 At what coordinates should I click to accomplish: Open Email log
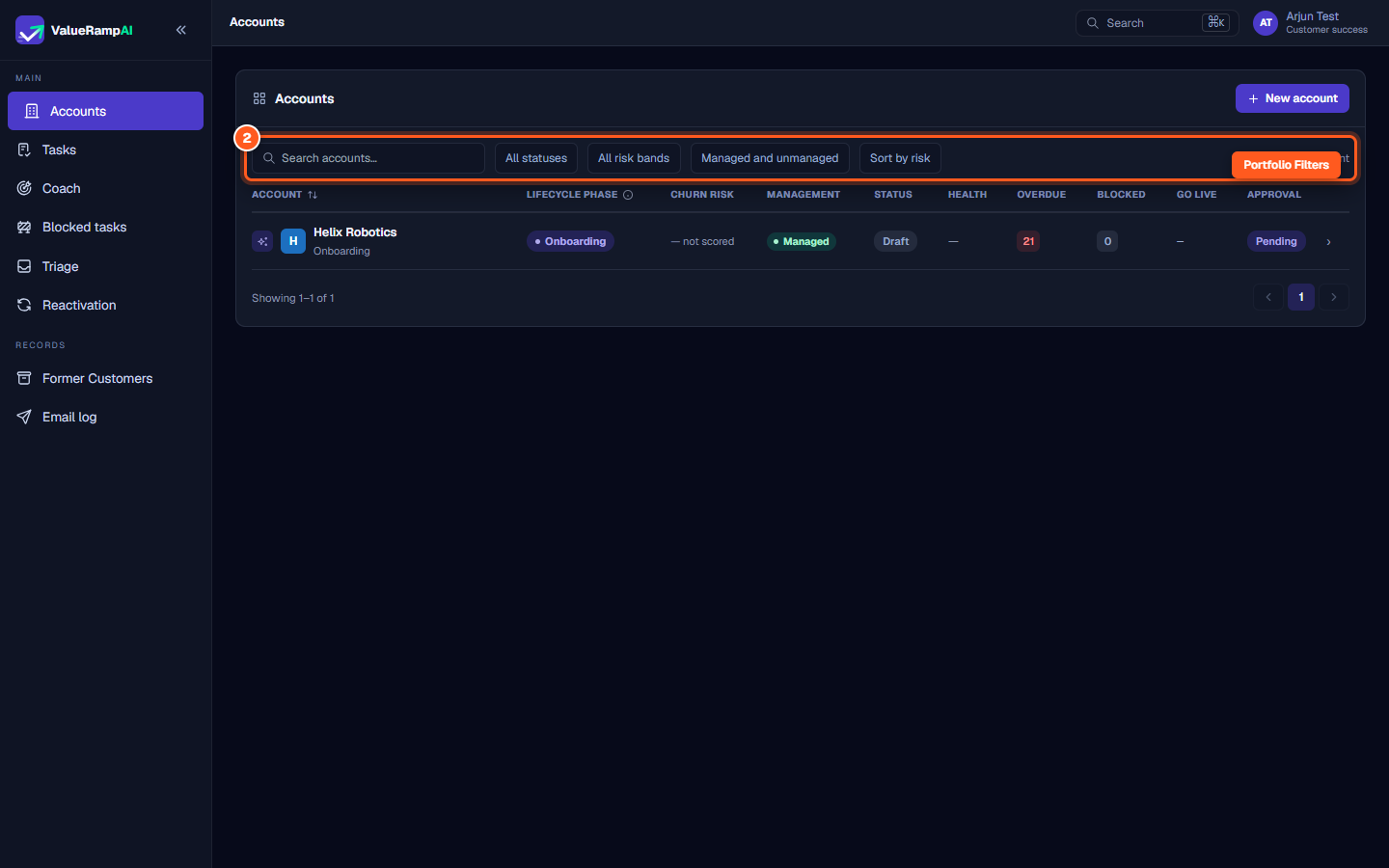point(105,417)
